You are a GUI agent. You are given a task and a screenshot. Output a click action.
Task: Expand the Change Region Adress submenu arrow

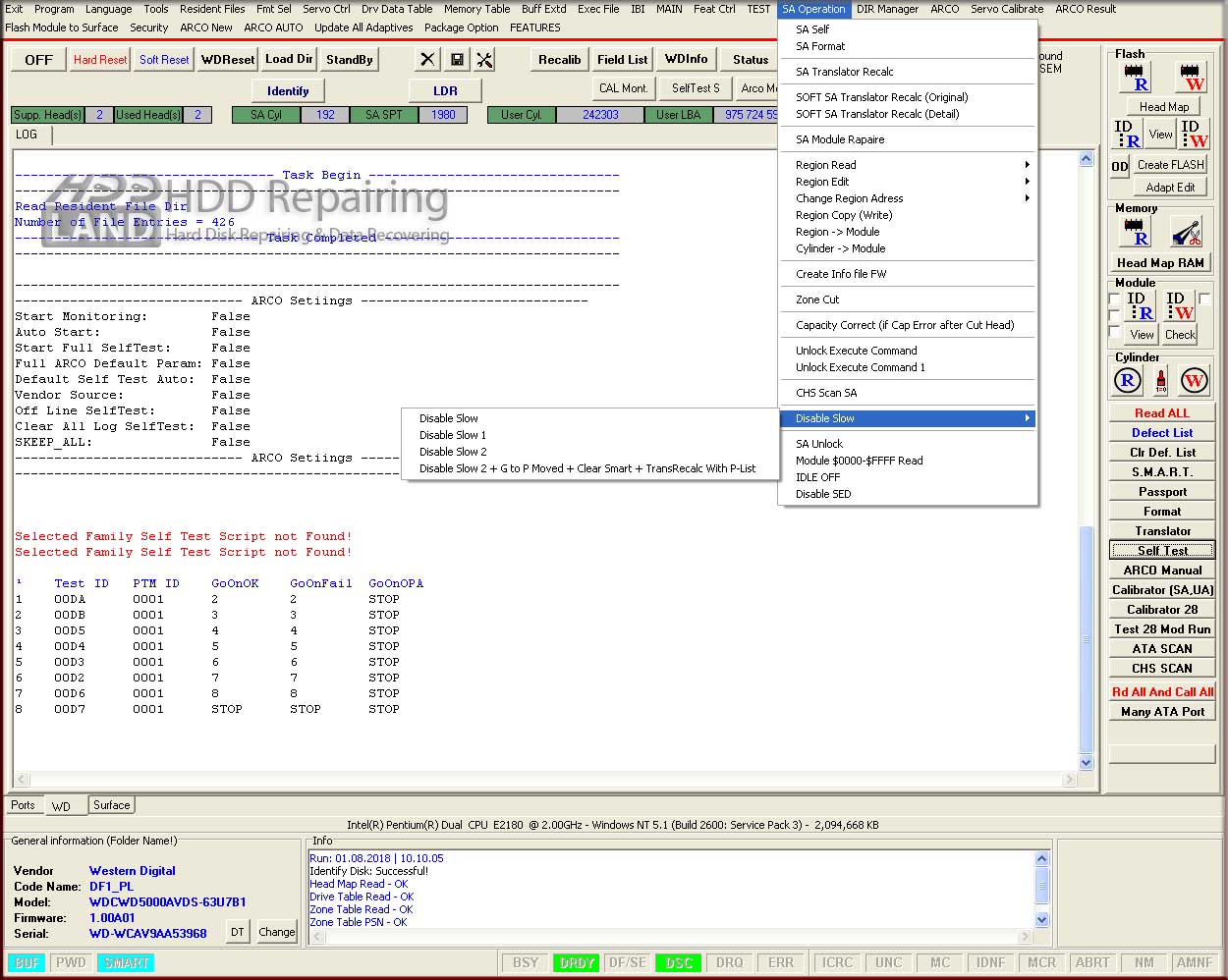[1028, 198]
